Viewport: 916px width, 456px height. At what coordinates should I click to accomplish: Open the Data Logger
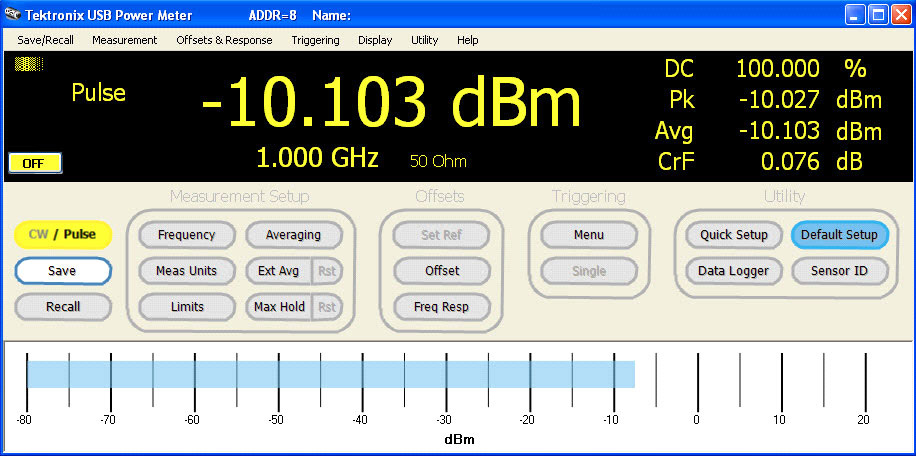[x=734, y=271]
